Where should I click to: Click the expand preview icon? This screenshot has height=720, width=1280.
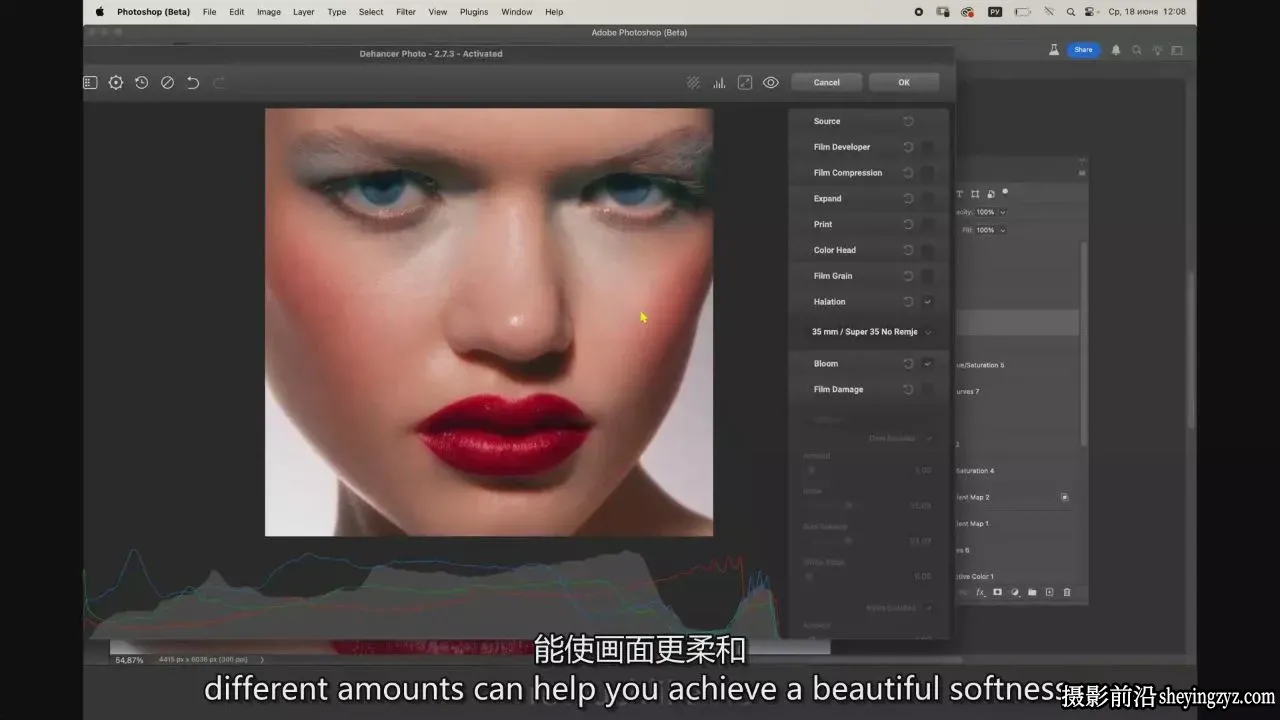(745, 83)
